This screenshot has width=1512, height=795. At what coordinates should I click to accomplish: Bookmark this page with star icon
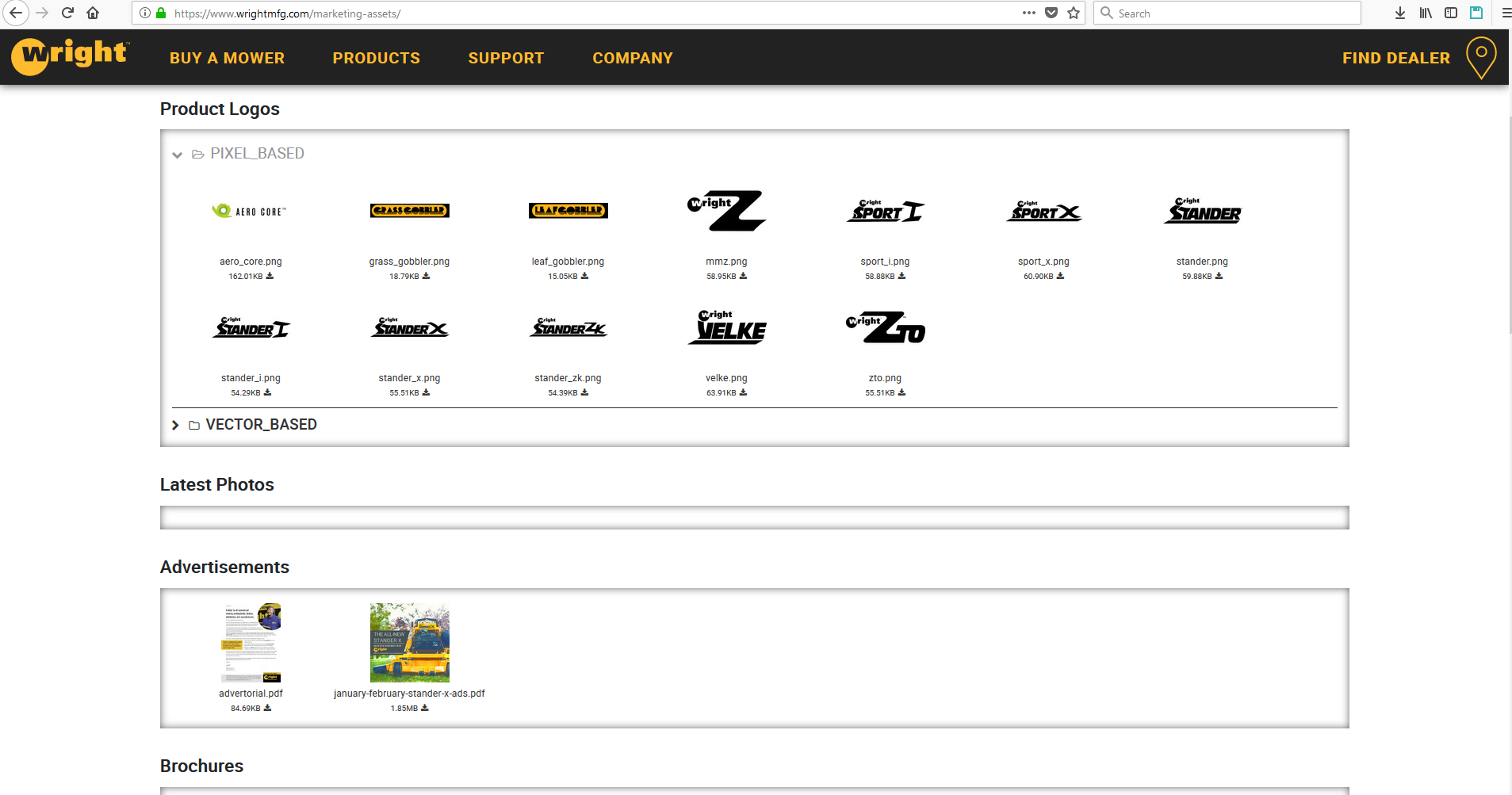click(1074, 13)
